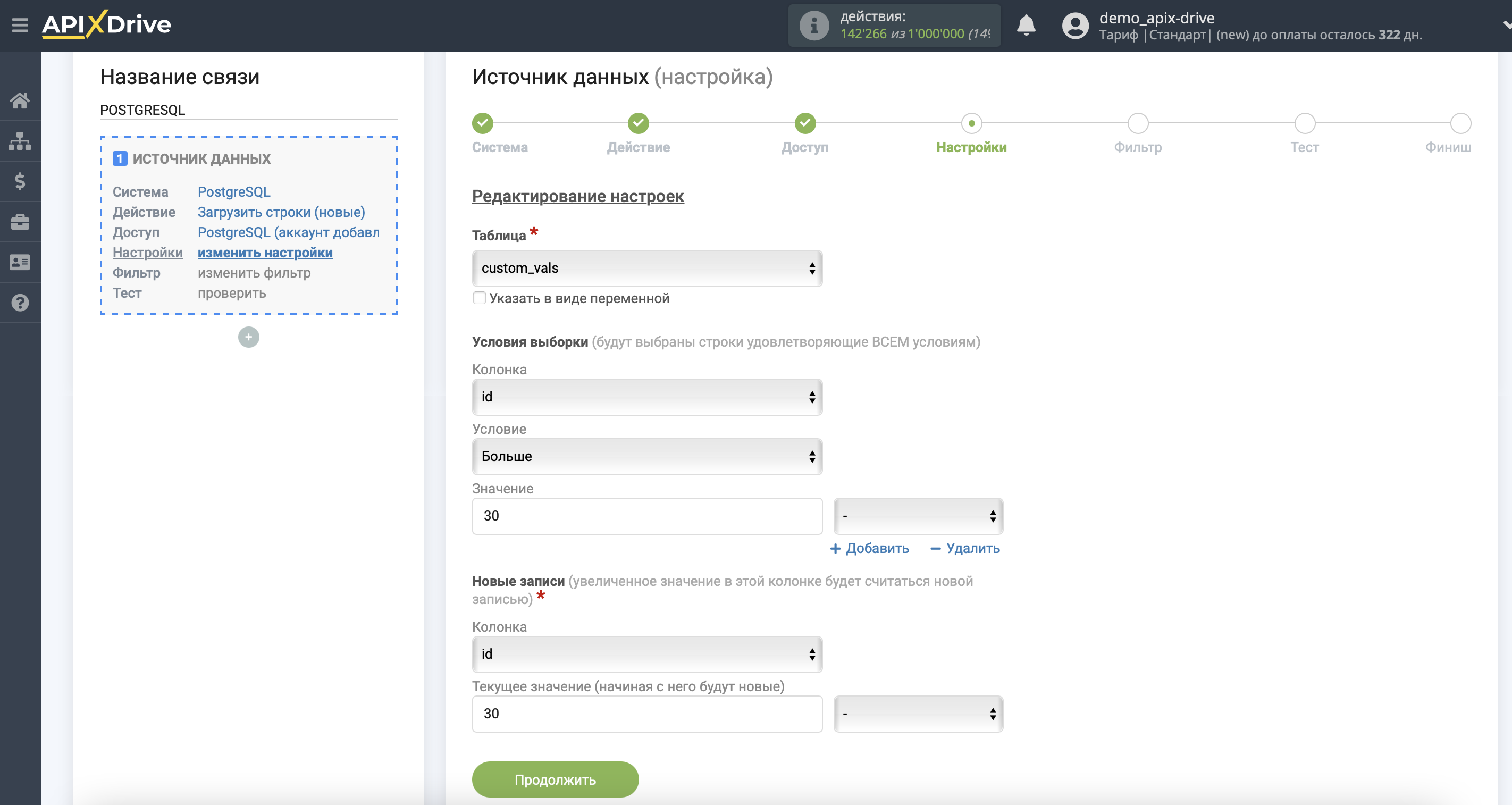Click the Финиш step label
The width and height of the screenshot is (1512, 805).
[x=1448, y=147]
